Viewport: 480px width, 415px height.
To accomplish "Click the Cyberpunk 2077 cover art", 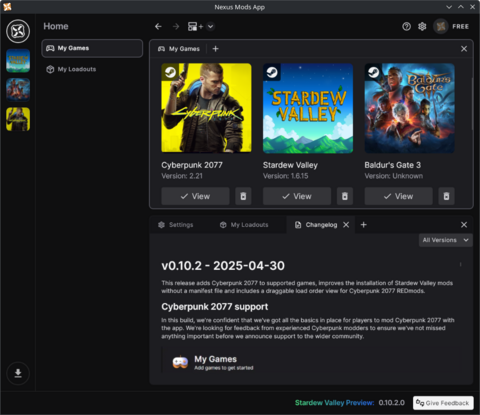I will (x=206, y=108).
